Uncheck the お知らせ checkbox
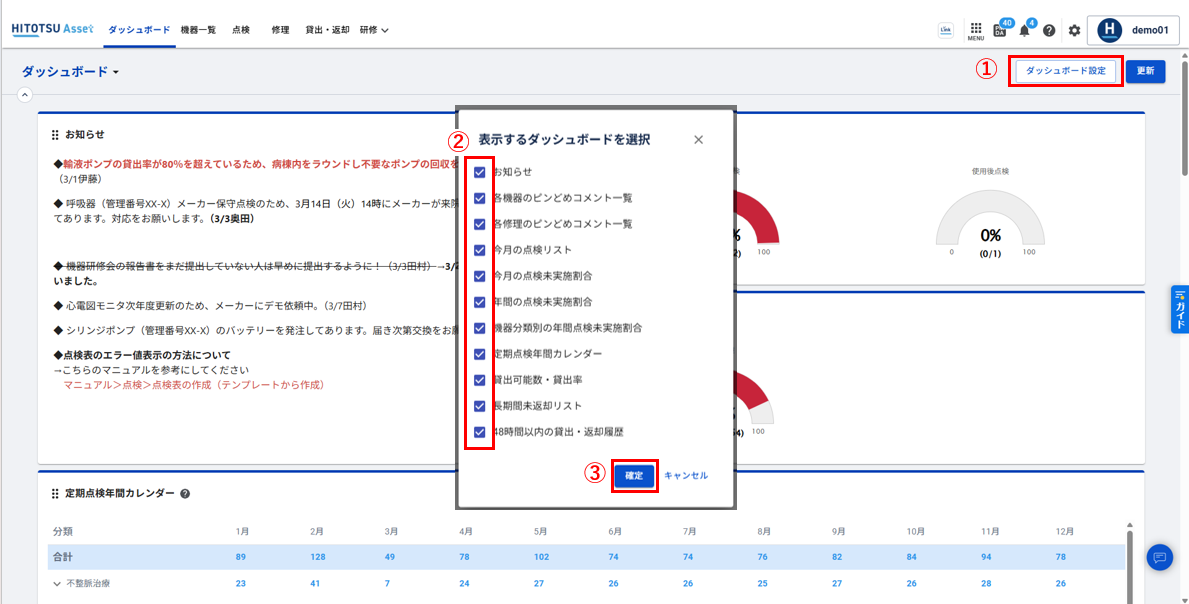 click(480, 172)
